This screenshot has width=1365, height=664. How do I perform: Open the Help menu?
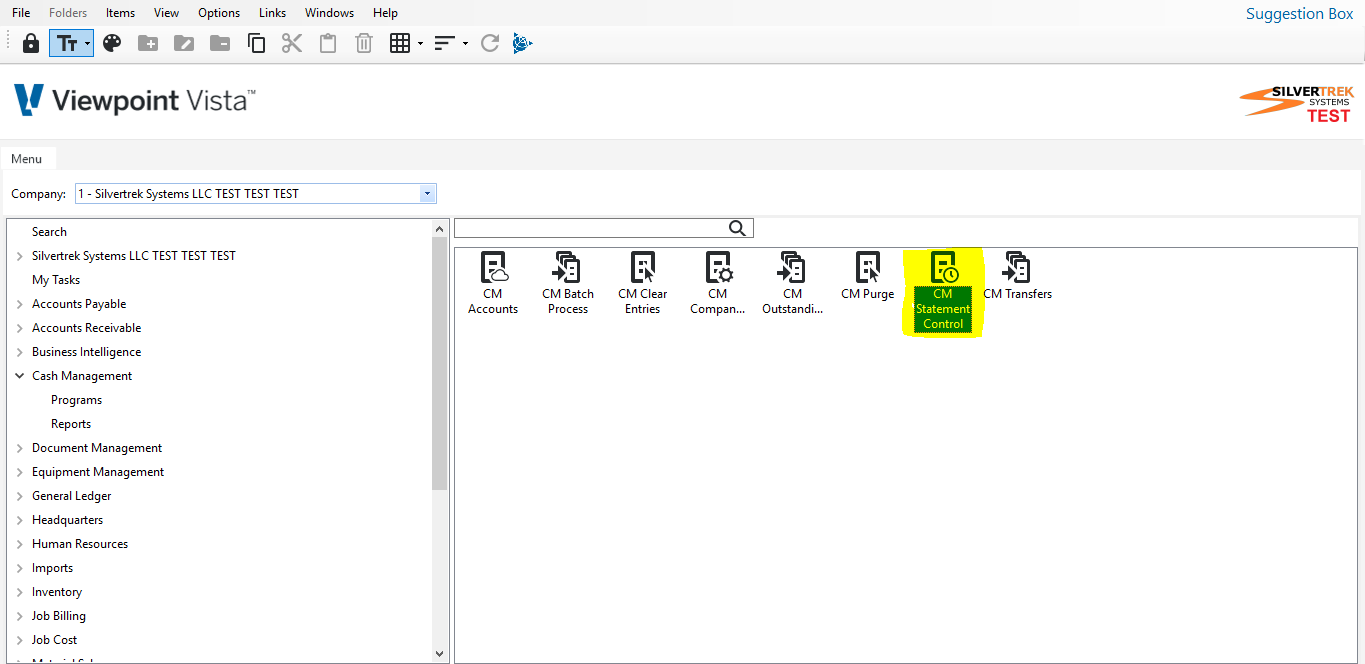pos(385,13)
